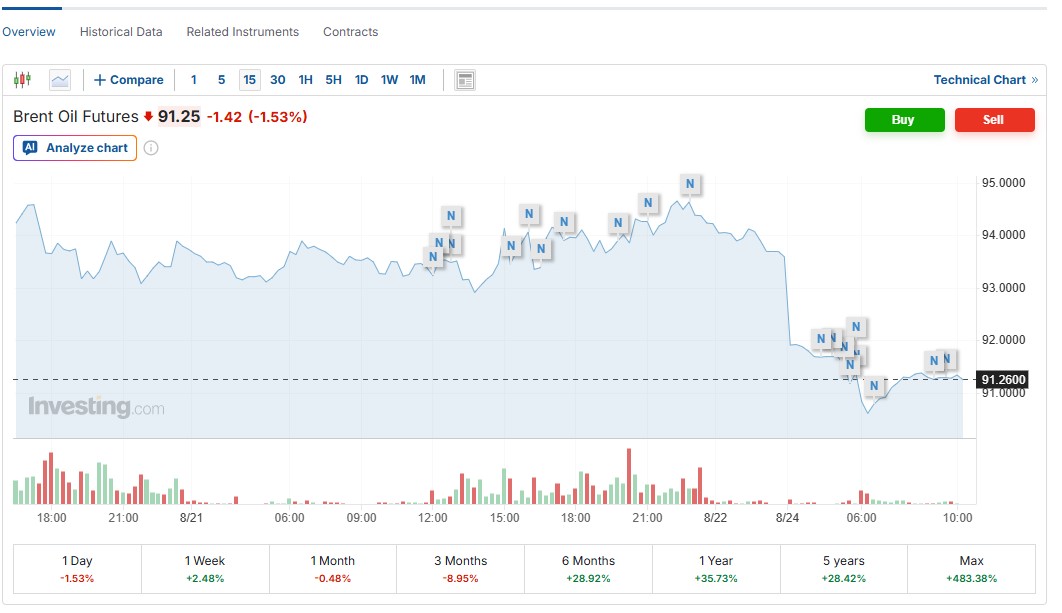Open the Contracts tab
The image size is (1062, 613).
(350, 32)
